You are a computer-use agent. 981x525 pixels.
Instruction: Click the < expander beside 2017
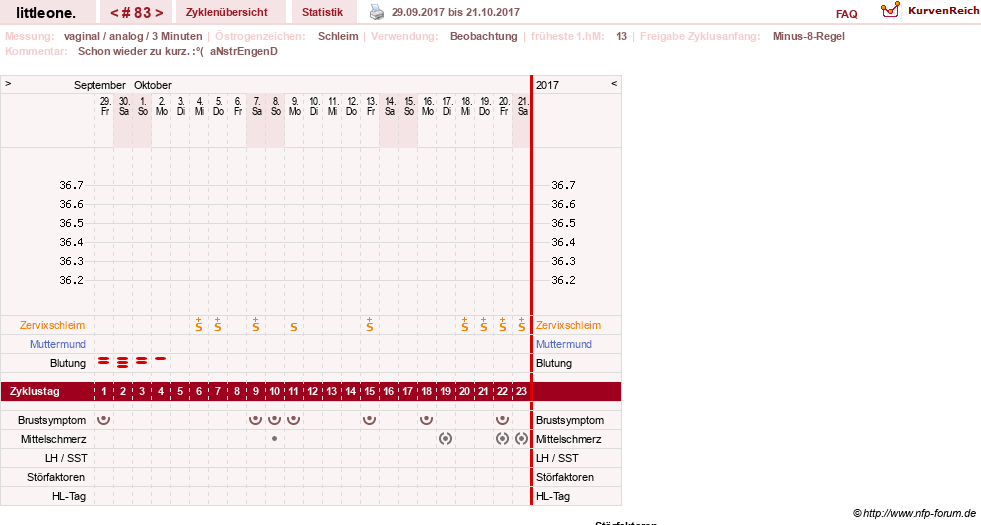click(x=614, y=83)
